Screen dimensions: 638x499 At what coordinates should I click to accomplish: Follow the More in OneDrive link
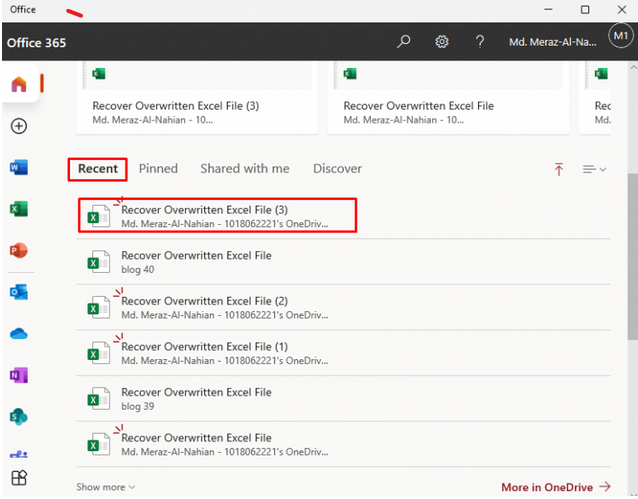coord(556,487)
